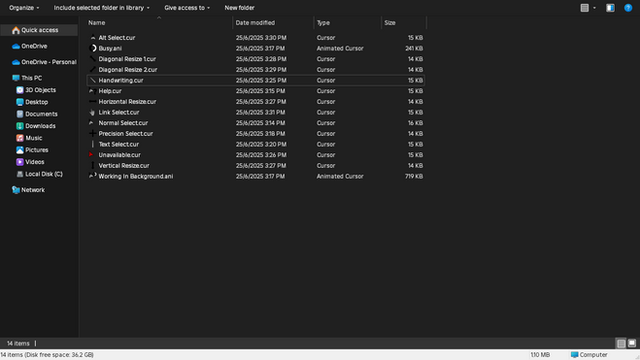640x360 pixels.
Task: Select the Unavailable.cur file icon
Action: click(92, 155)
